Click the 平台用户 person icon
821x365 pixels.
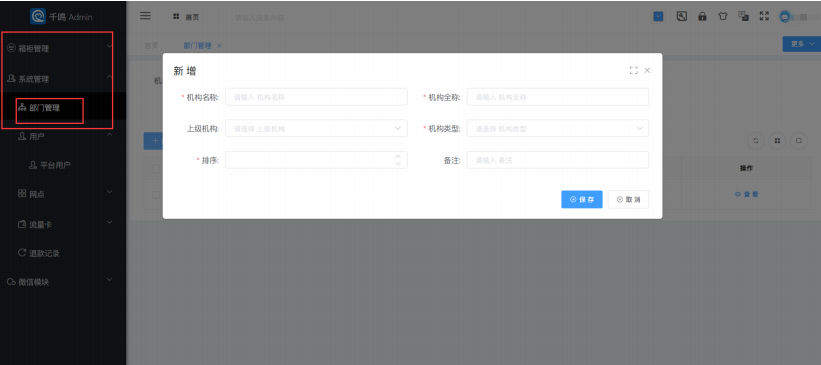point(33,165)
